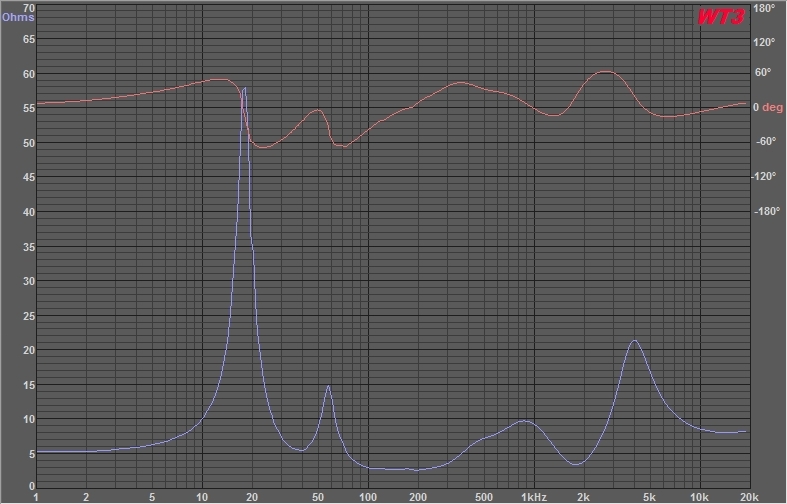The image size is (787, 504).
Task: Select the 100 frequency axis label
Action: pos(368,497)
